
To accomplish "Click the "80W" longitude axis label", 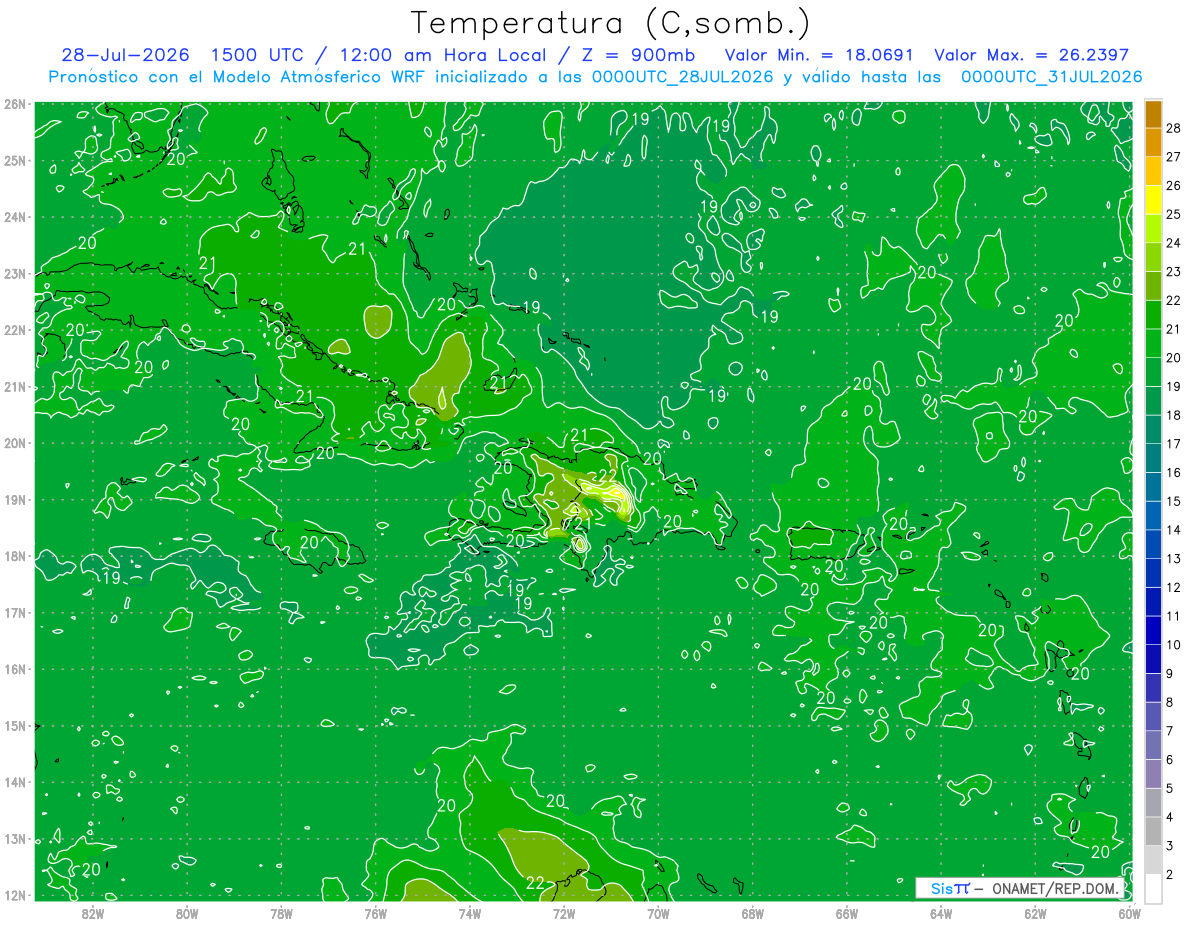I will (x=186, y=913).
